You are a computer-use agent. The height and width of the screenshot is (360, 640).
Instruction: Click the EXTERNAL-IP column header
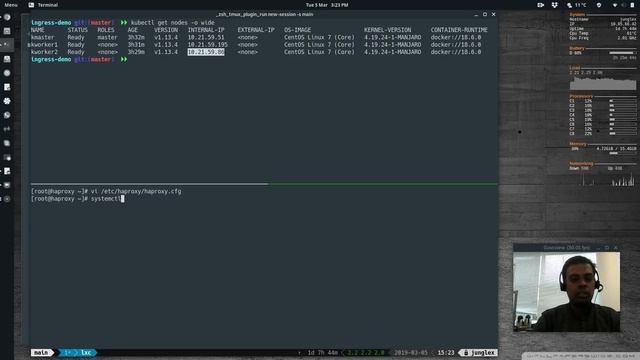(x=256, y=30)
